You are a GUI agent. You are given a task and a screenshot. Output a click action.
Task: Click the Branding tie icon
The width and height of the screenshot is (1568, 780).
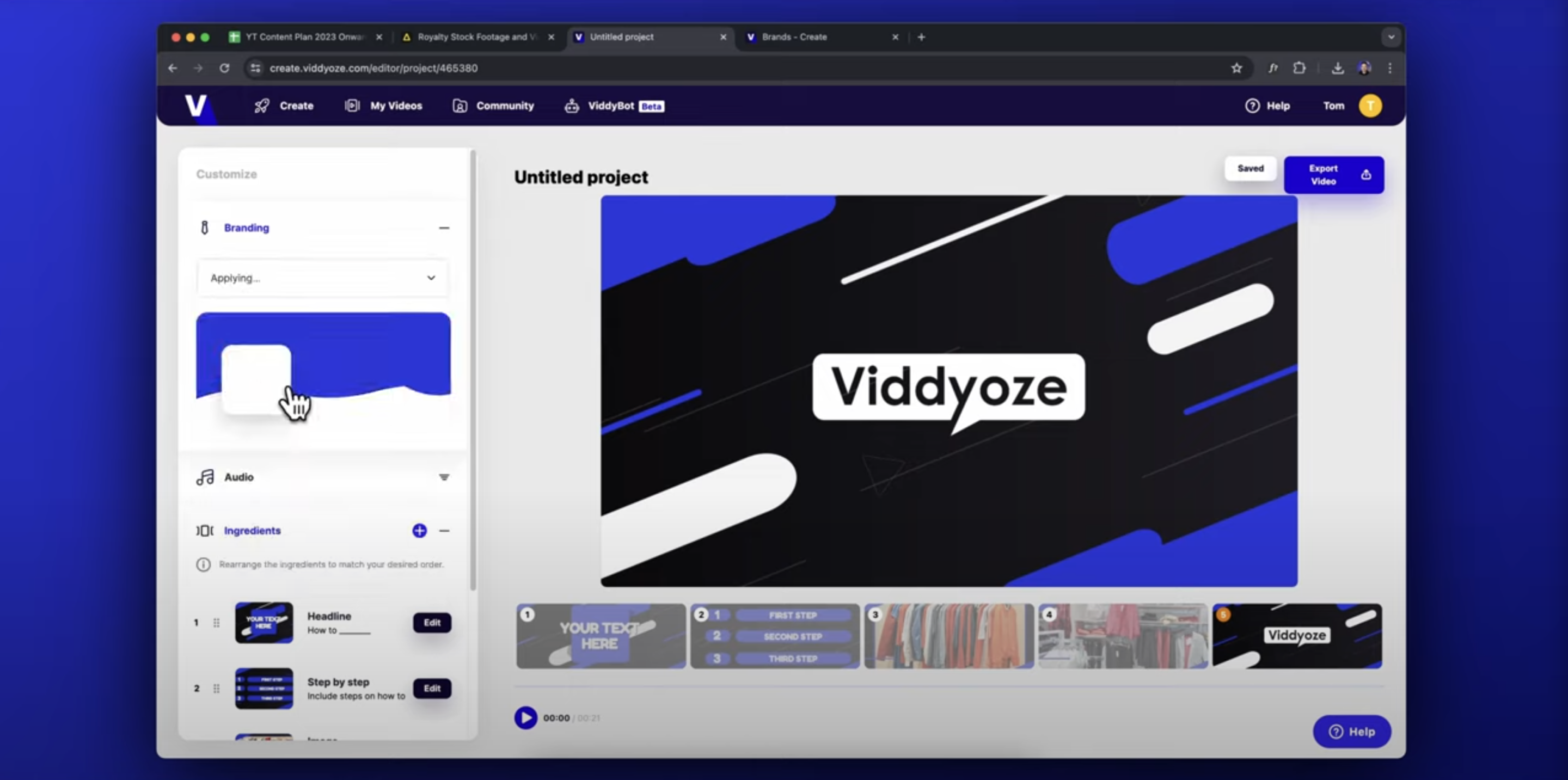(x=205, y=228)
